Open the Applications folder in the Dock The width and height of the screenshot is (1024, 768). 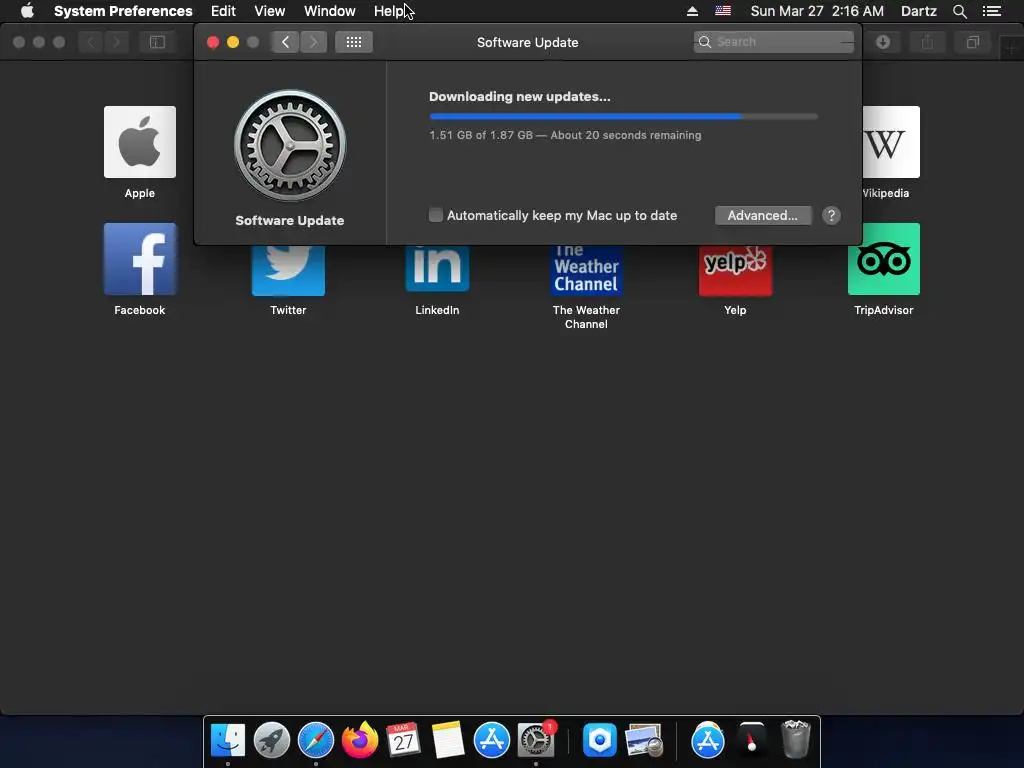tap(708, 740)
